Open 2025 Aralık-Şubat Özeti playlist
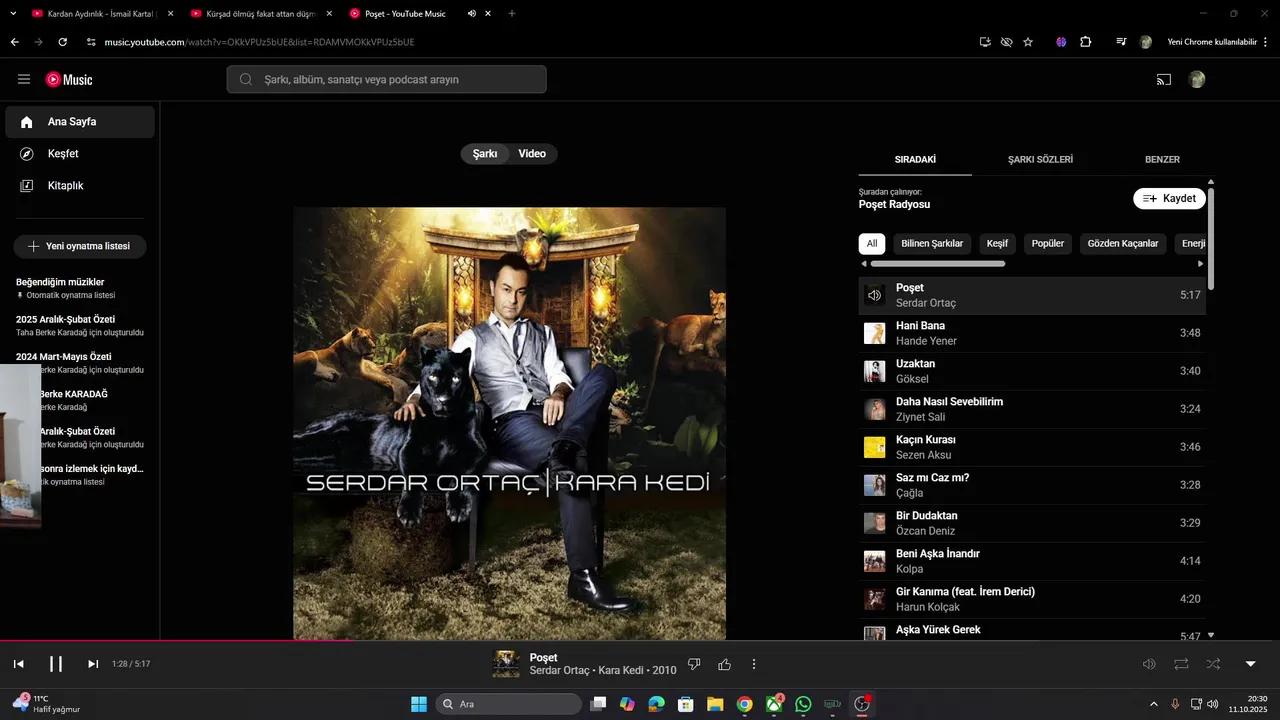1280x720 pixels. click(x=80, y=325)
